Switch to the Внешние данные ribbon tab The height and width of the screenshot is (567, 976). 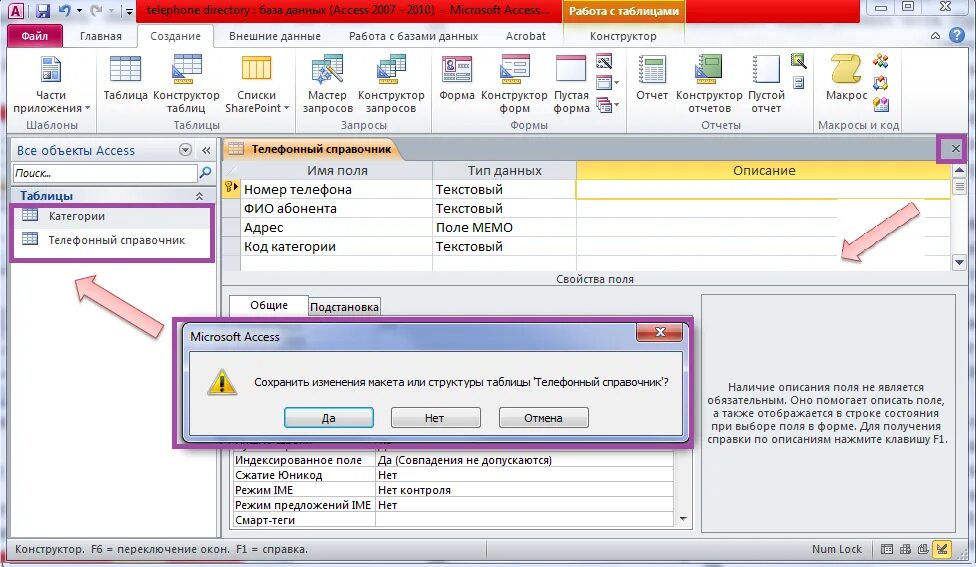(274, 36)
